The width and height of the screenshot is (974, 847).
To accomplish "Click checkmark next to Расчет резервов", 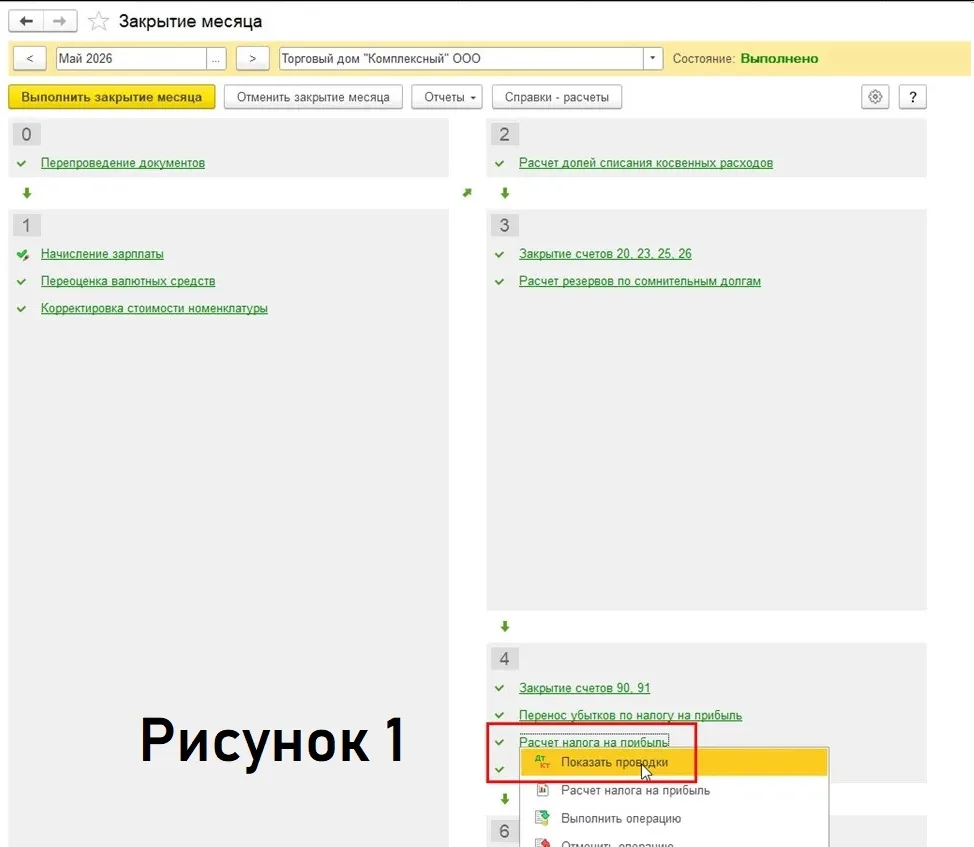I will click(499, 281).
